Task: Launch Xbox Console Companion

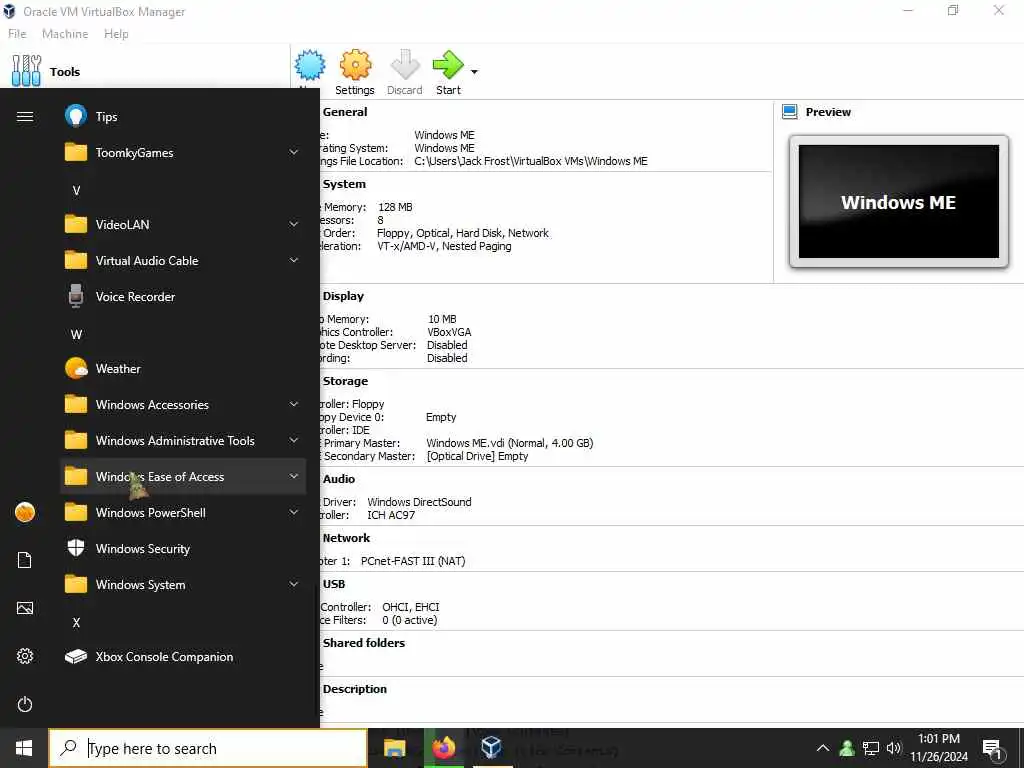Action: (183, 656)
